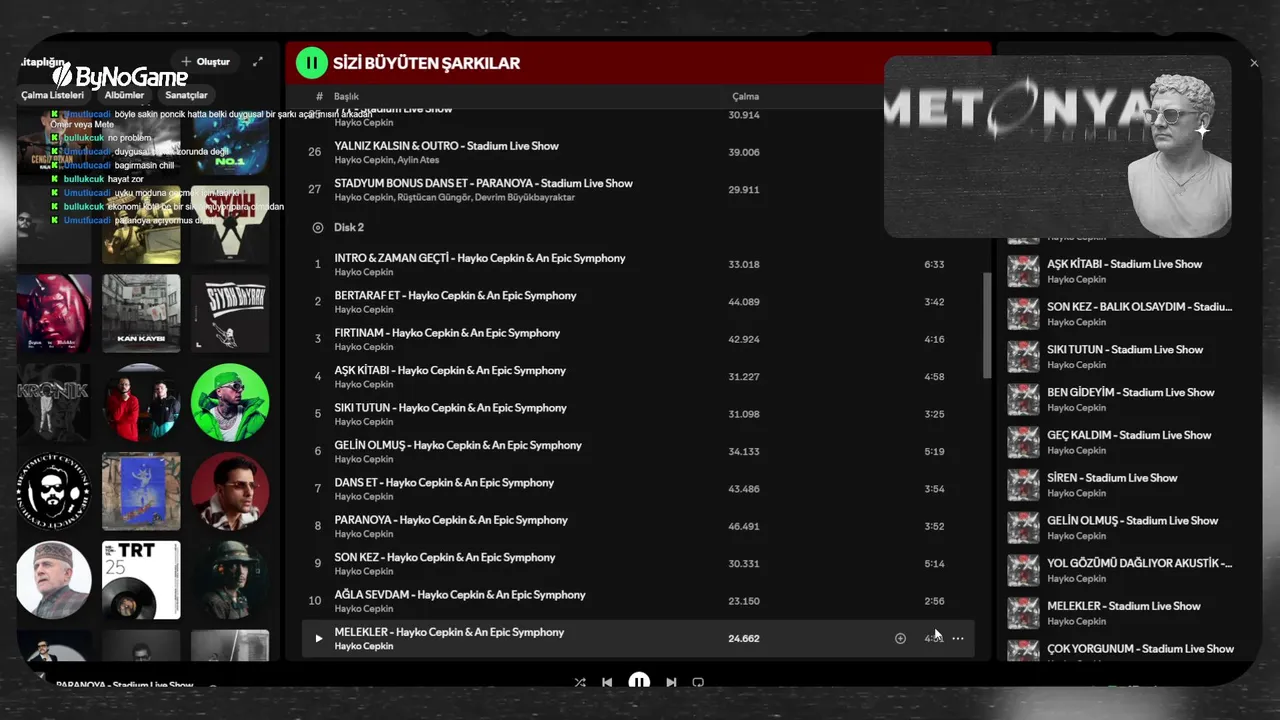Image resolution: width=1280 pixels, height=720 pixels.
Task: Click cover art beside GEÇ KALDIM in queue
Action: (1023, 443)
